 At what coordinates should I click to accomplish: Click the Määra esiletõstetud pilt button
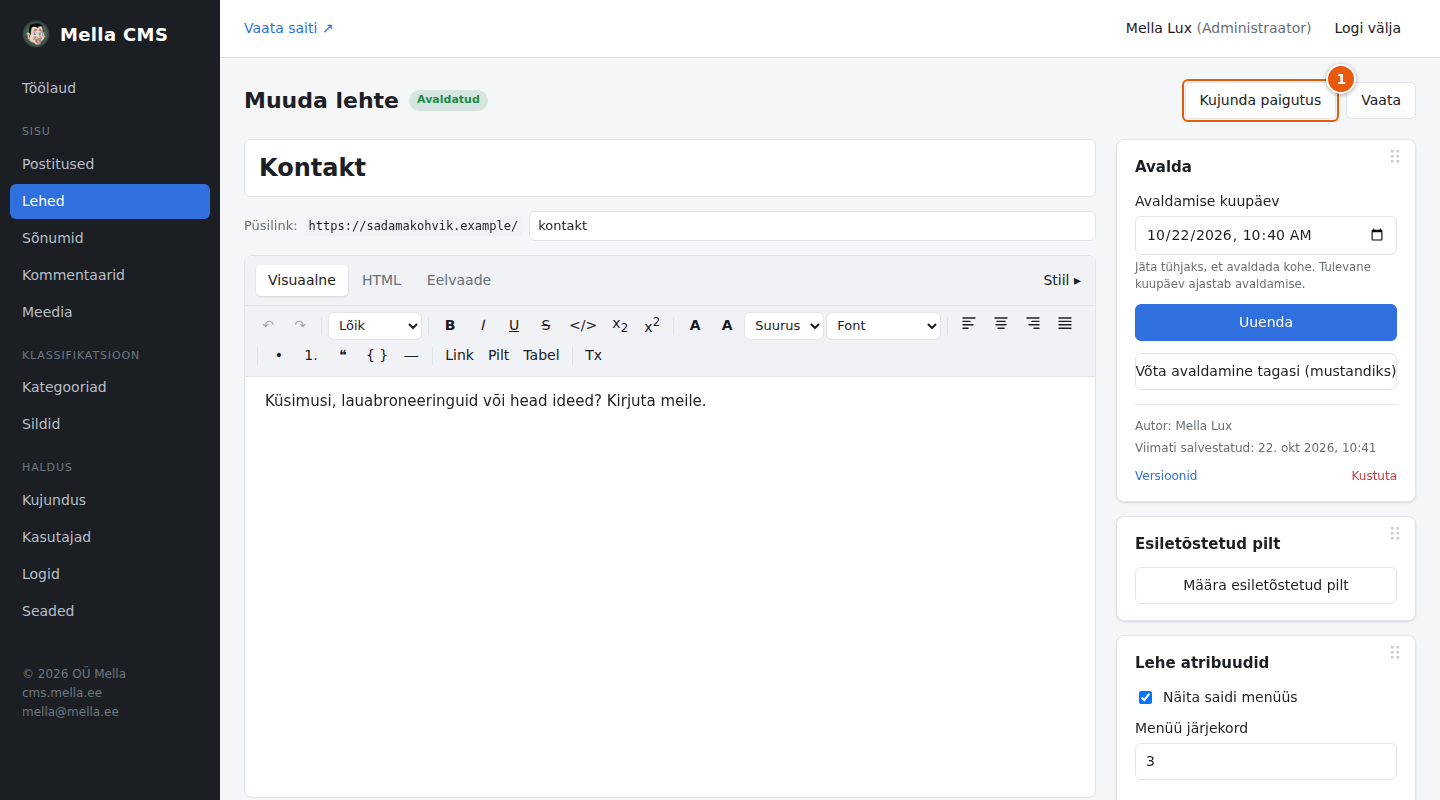coord(1266,585)
